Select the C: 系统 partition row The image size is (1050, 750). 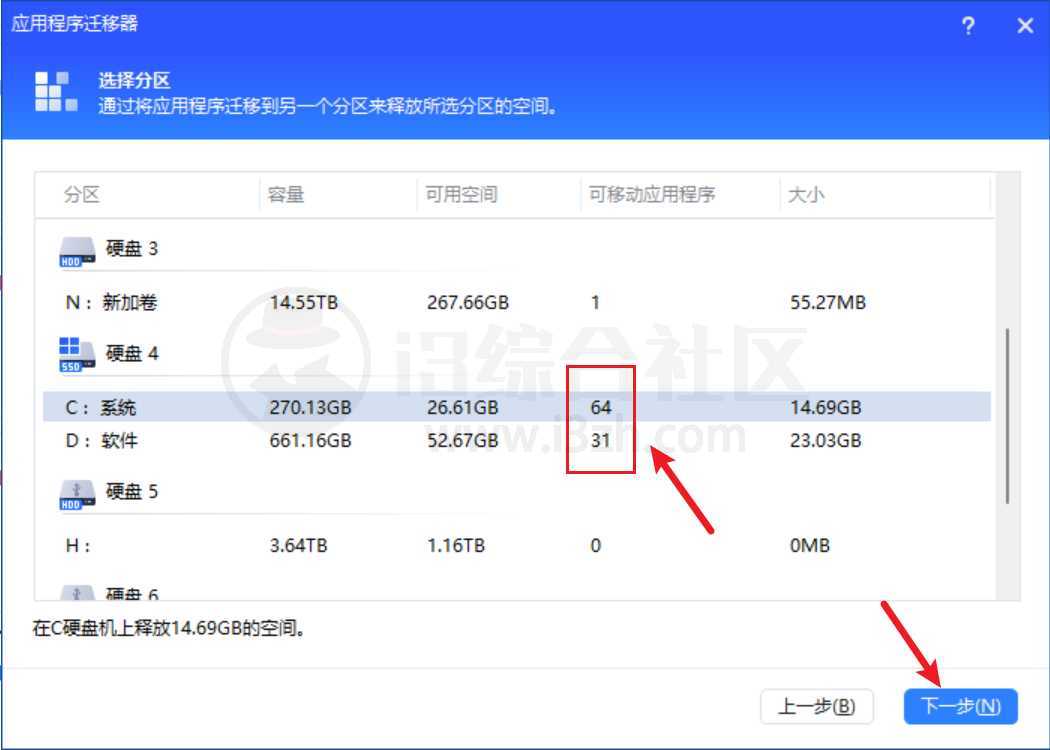[x=516, y=407]
